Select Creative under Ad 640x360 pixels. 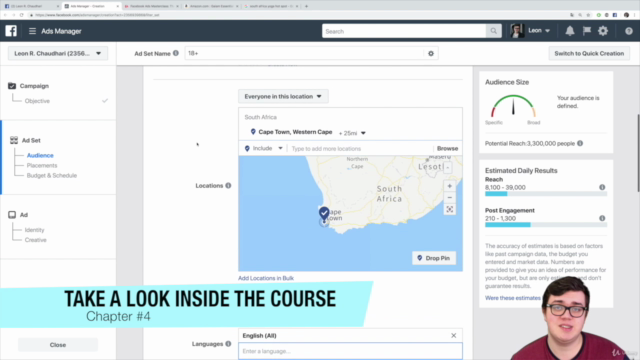point(36,240)
